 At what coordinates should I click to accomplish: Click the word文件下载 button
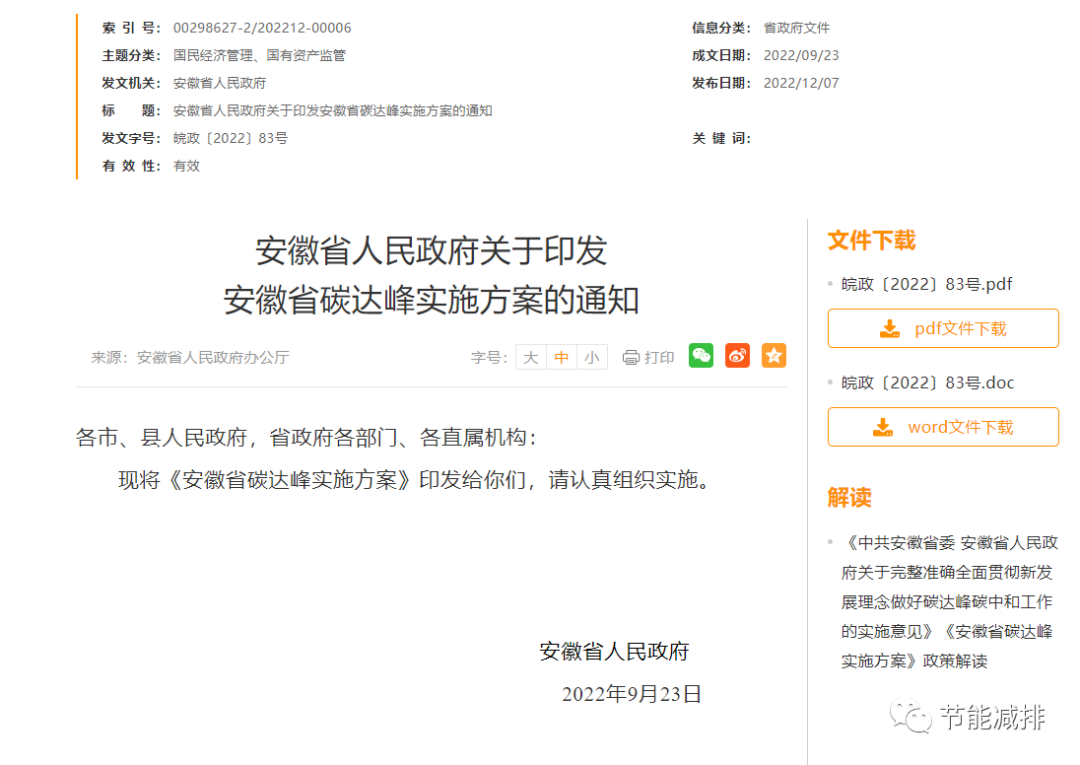(x=943, y=427)
